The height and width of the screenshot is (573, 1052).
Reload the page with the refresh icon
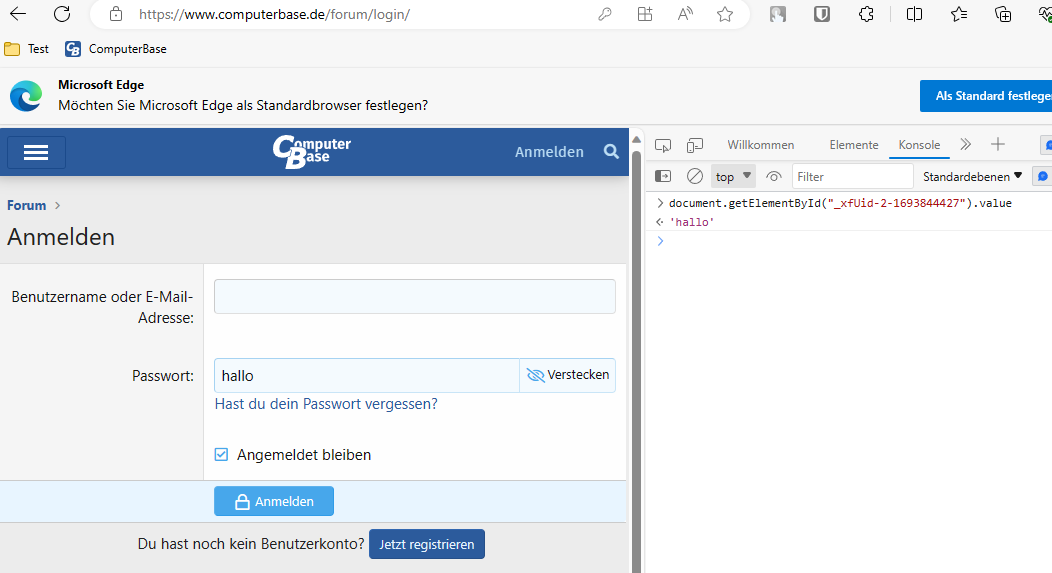pyautogui.click(x=62, y=13)
